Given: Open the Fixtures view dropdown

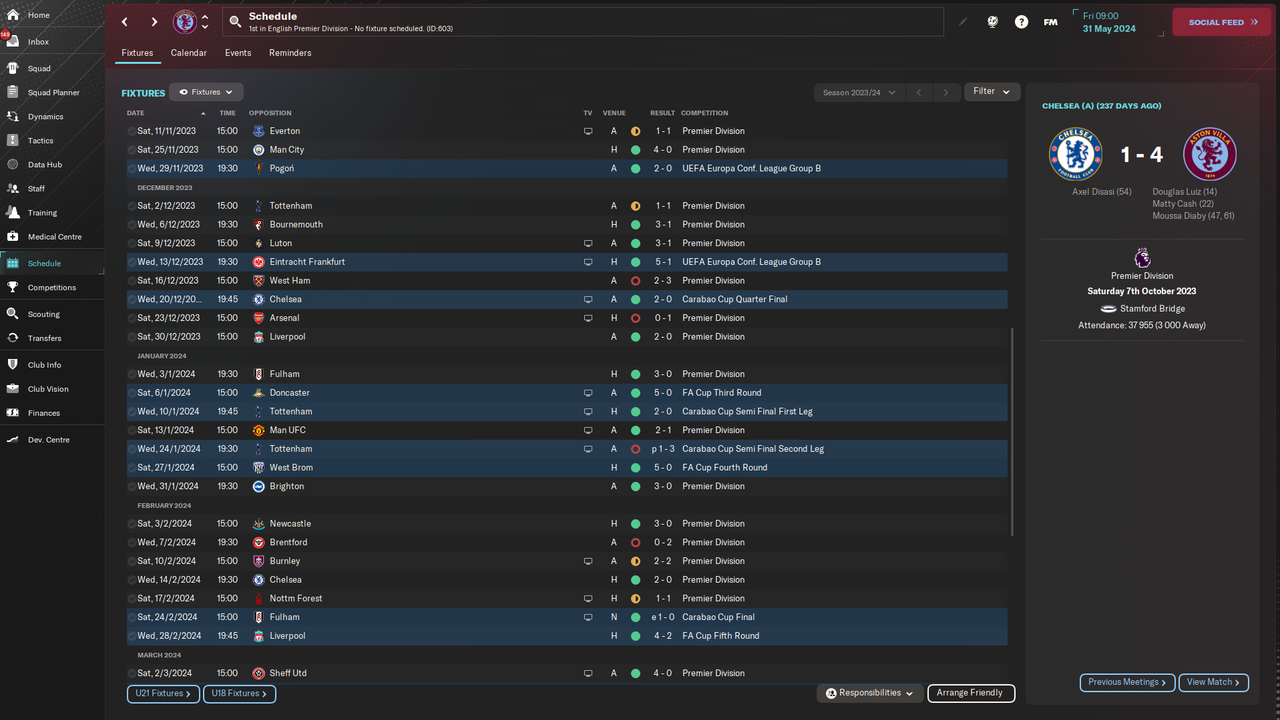Looking at the screenshot, I should point(206,92).
